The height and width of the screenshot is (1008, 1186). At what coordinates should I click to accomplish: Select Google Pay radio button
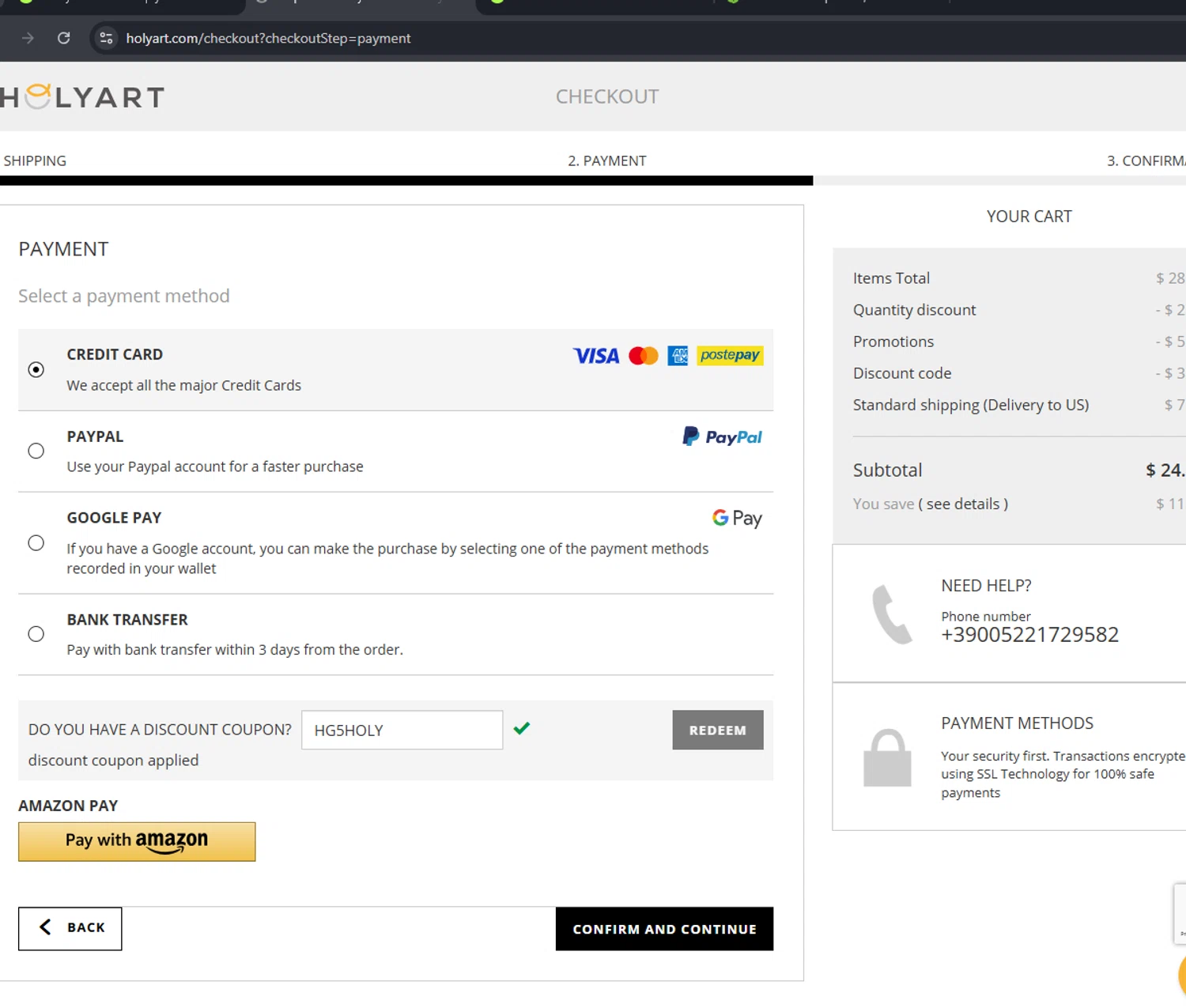36,543
